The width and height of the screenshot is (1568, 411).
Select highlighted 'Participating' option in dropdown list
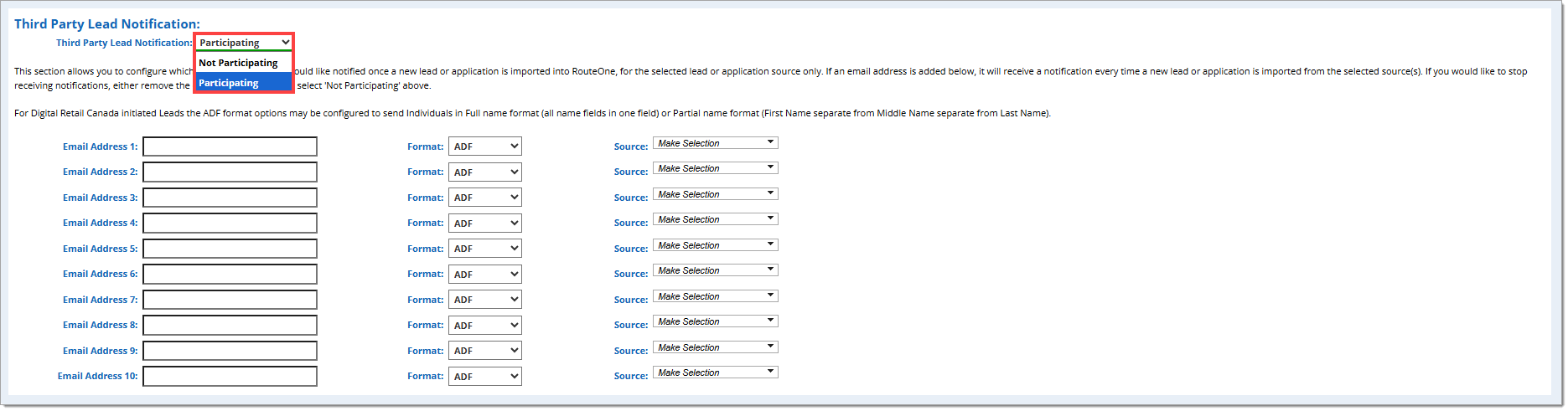pos(243,83)
